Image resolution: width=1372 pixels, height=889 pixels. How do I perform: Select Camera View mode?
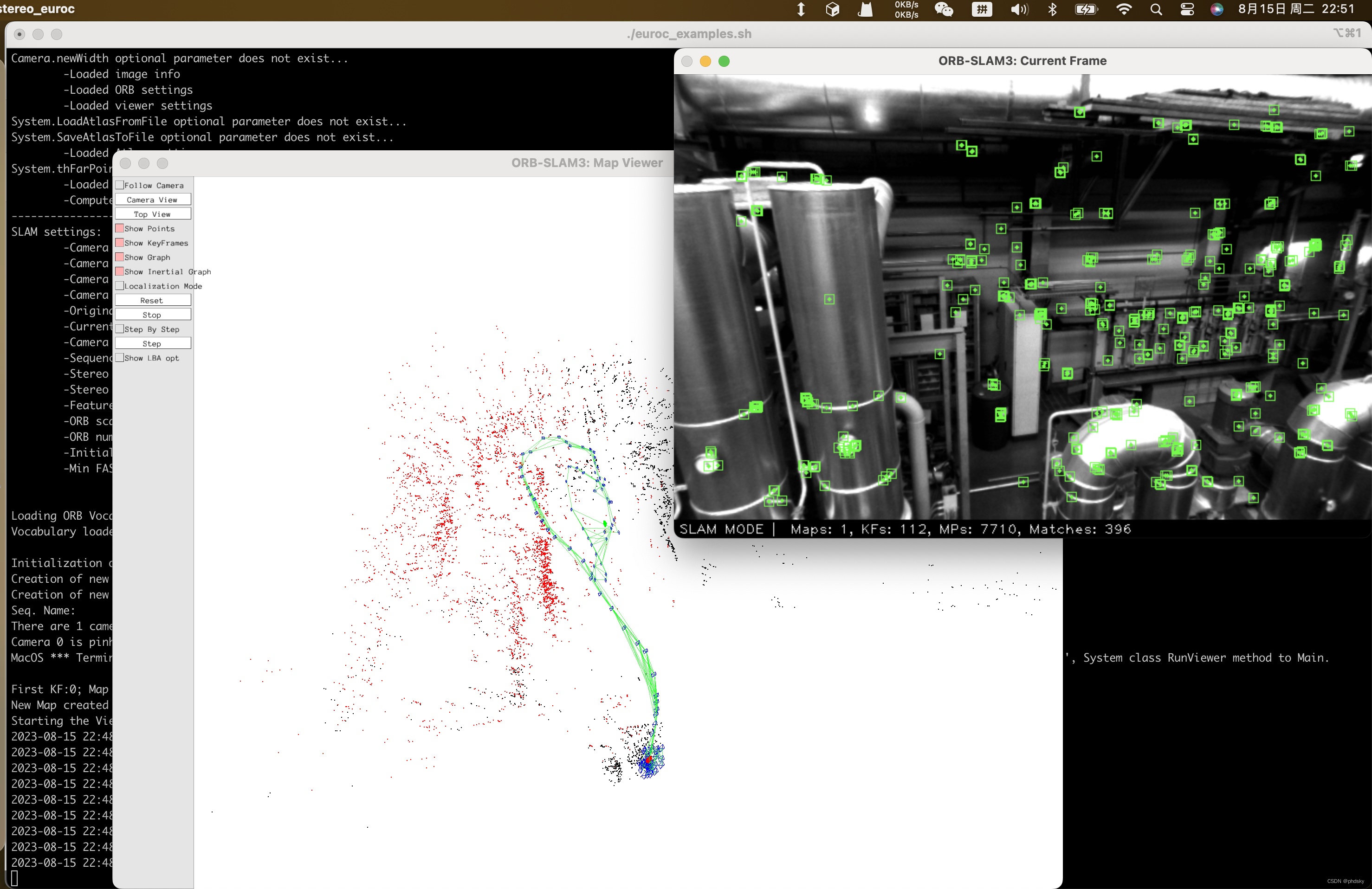coord(152,200)
